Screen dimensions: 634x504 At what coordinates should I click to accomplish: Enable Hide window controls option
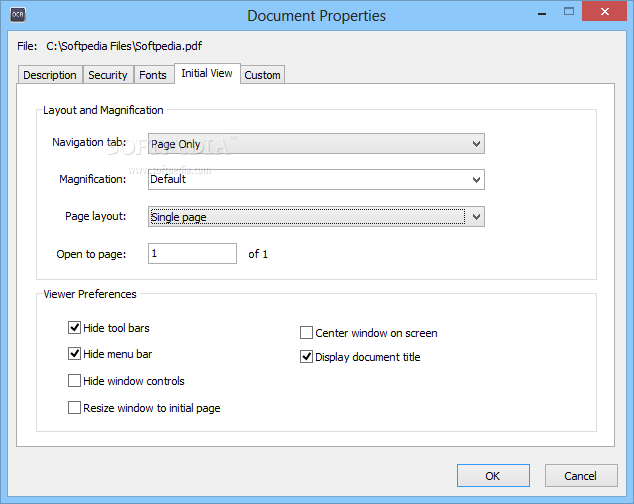point(74,381)
